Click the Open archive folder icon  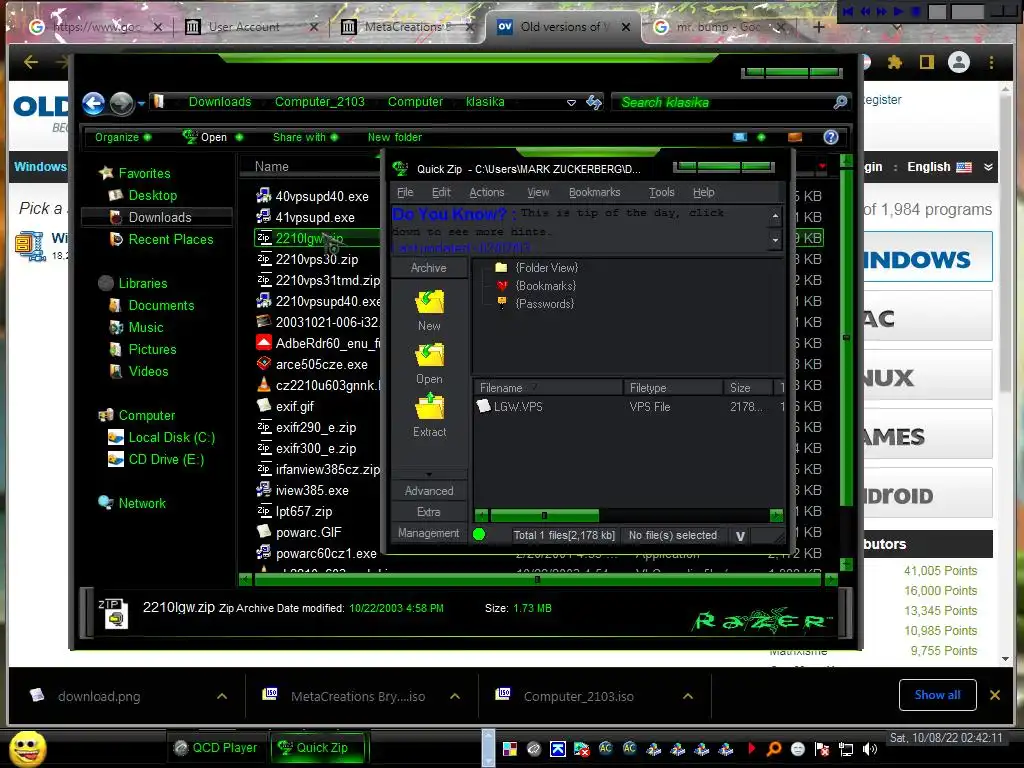(430, 355)
